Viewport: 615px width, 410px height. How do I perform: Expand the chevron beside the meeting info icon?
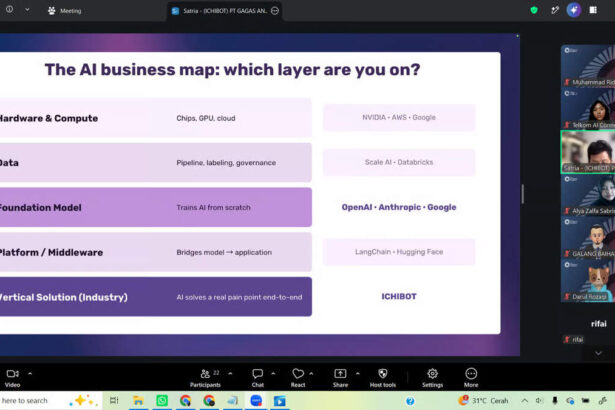[x=27, y=10]
